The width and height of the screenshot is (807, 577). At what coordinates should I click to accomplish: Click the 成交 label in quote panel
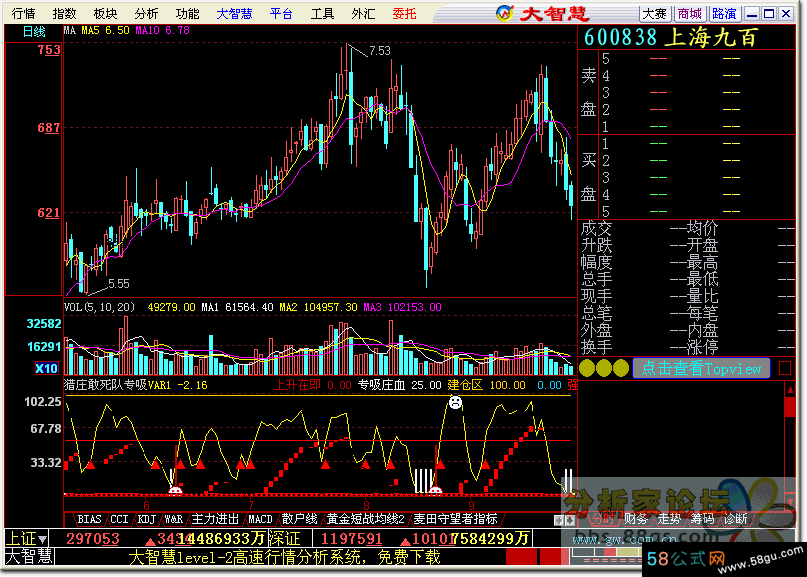click(x=597, y=228)
